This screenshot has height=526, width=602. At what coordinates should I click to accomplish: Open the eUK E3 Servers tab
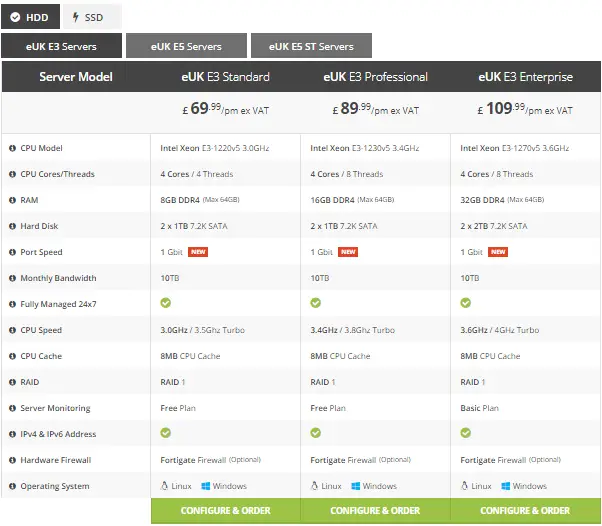tap(61, 46)
